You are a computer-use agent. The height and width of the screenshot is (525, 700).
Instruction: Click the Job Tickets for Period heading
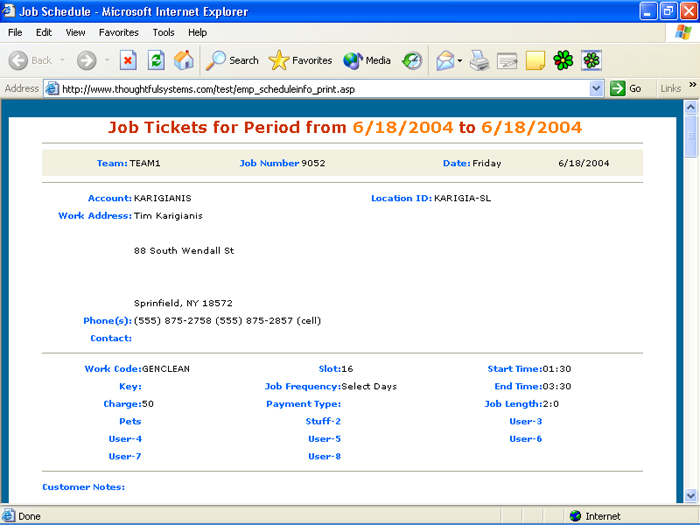coord(345,127)
